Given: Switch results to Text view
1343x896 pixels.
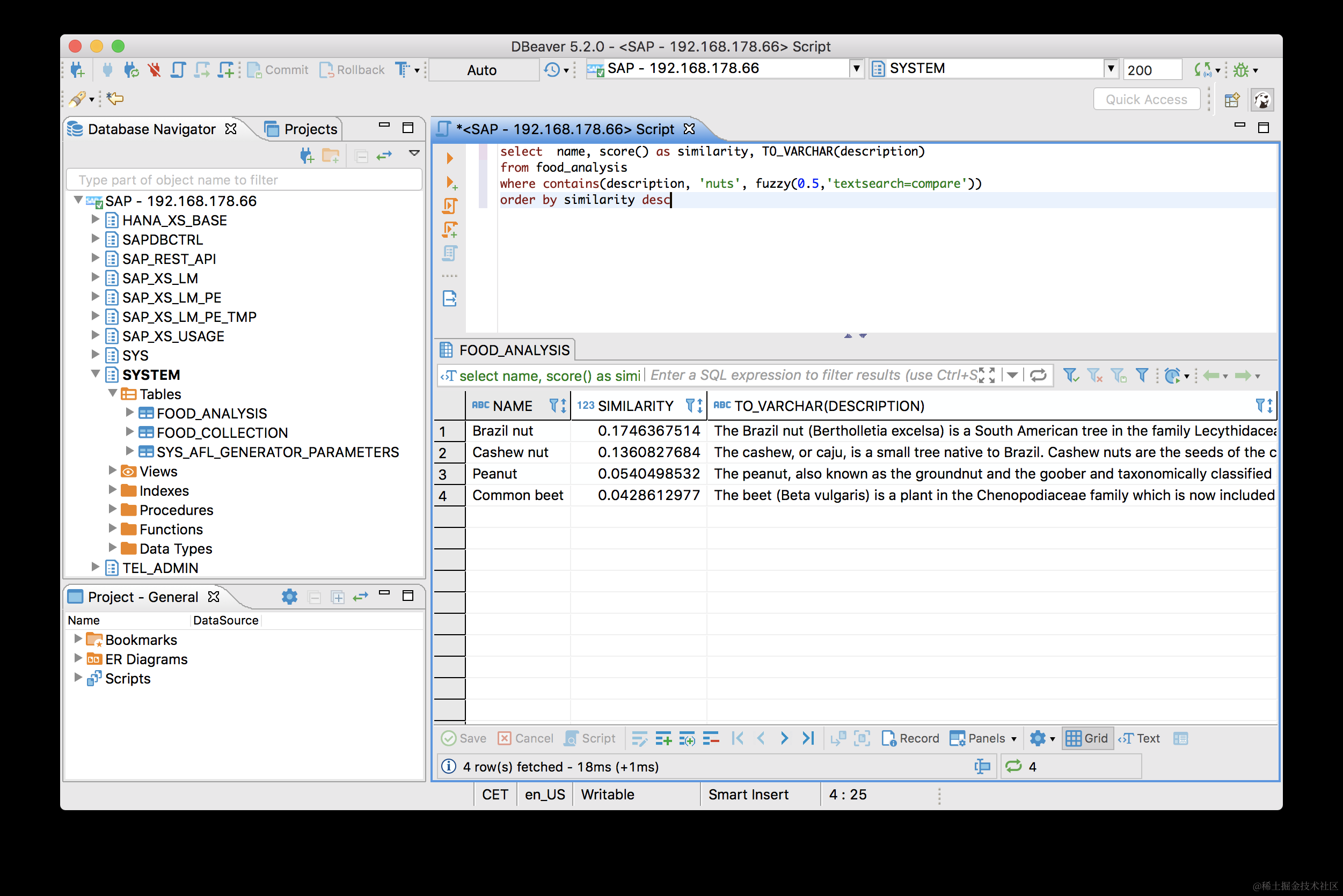Looking at the screenshot, I should (1140, 738).
